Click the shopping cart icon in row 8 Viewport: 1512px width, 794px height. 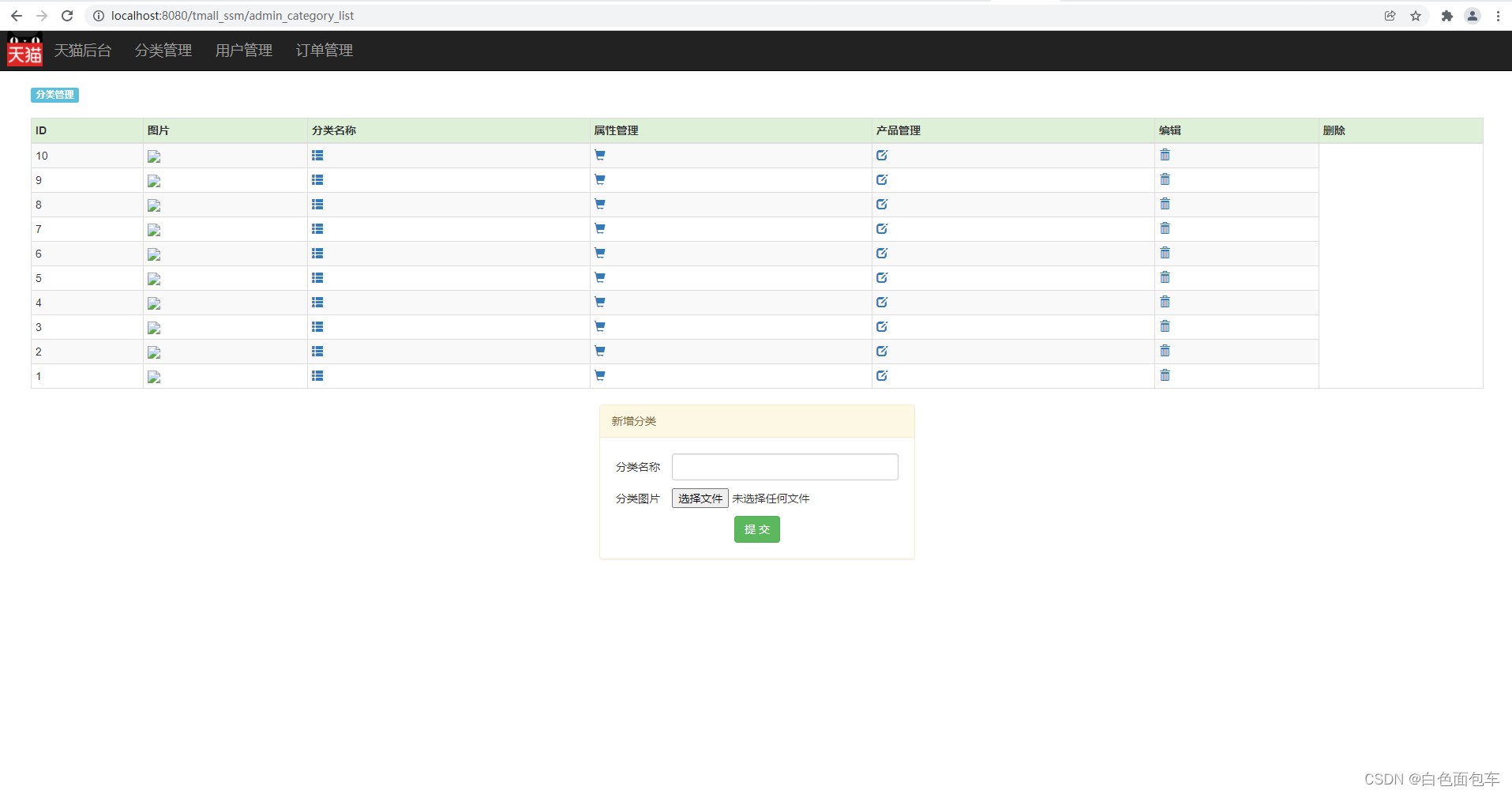600,205
